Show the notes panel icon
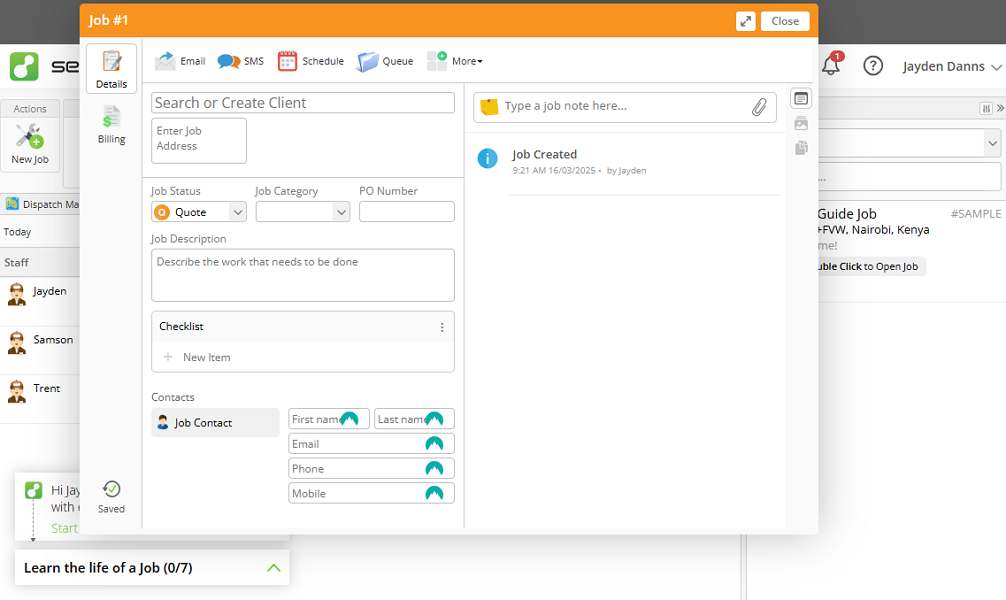The height and width of the screenshot is (600, 1006). coord(801,99)
